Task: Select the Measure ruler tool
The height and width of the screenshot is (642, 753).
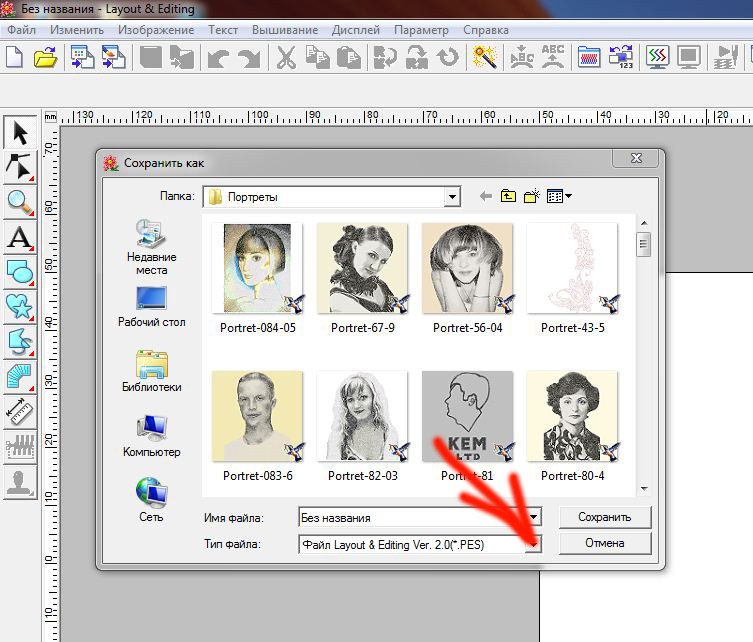Action: [x=19, y=411]
